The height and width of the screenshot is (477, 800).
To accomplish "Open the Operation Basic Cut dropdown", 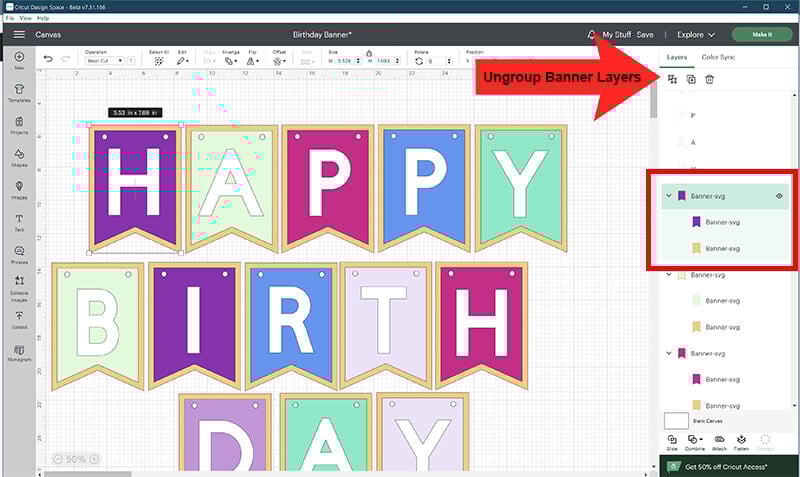I will point(105,61).
